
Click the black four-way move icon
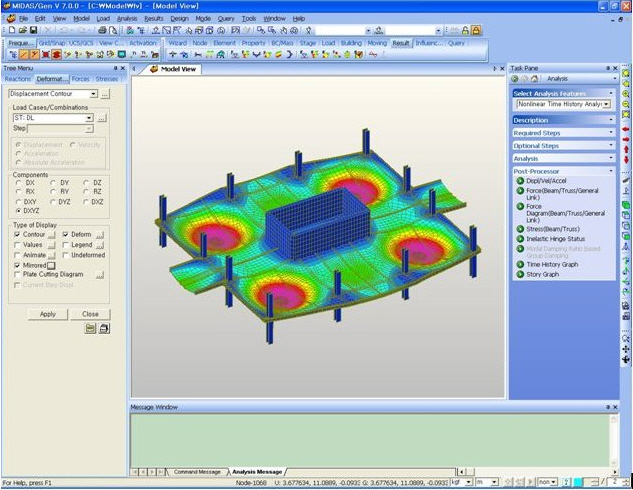point(626,349)
